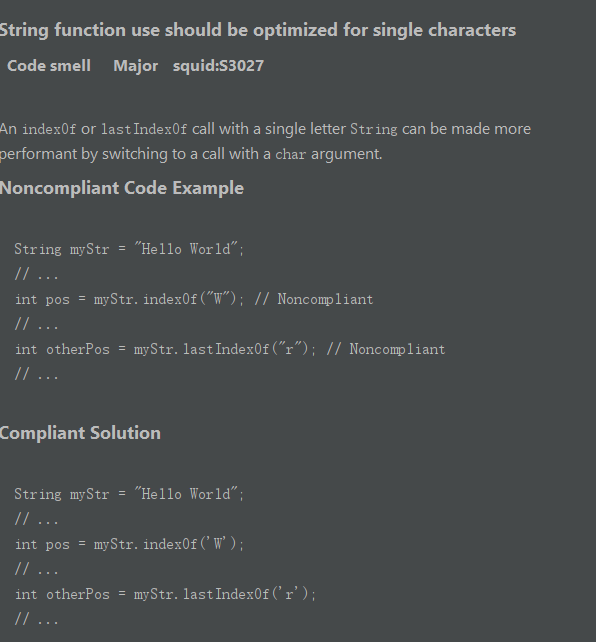Viewport: 596px width, 642px height.
Task: Click the "// Noncompliant" comment after lastIndexOf
Action: (386, 349)
